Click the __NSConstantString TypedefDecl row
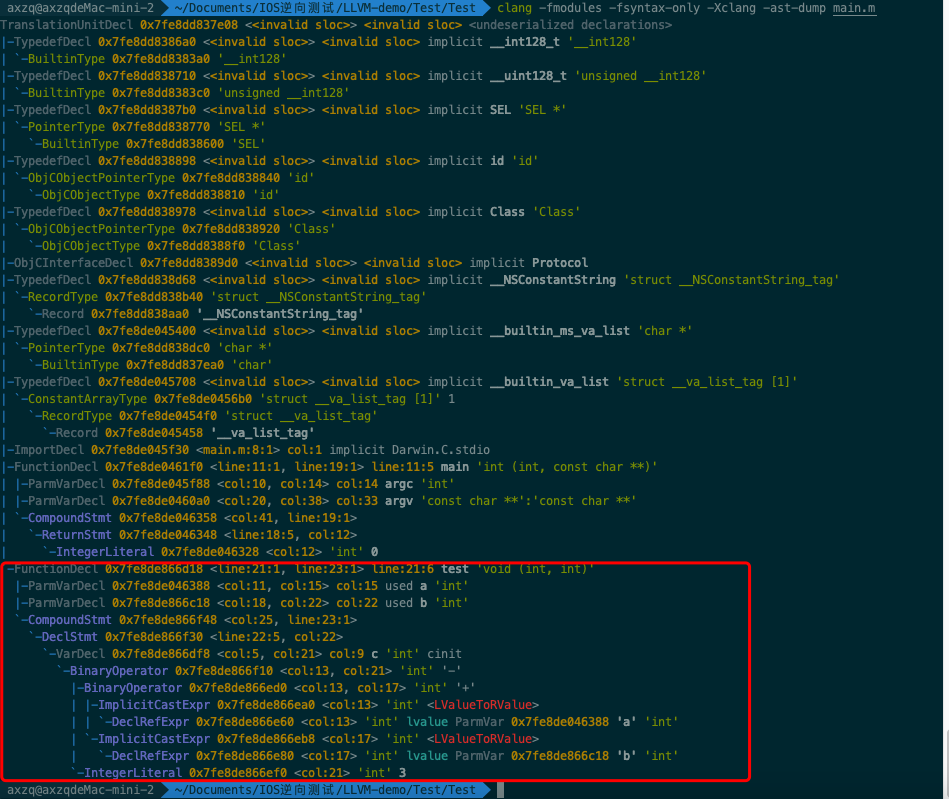This screenshot has width=949, height=799. [x=421, y=280]
